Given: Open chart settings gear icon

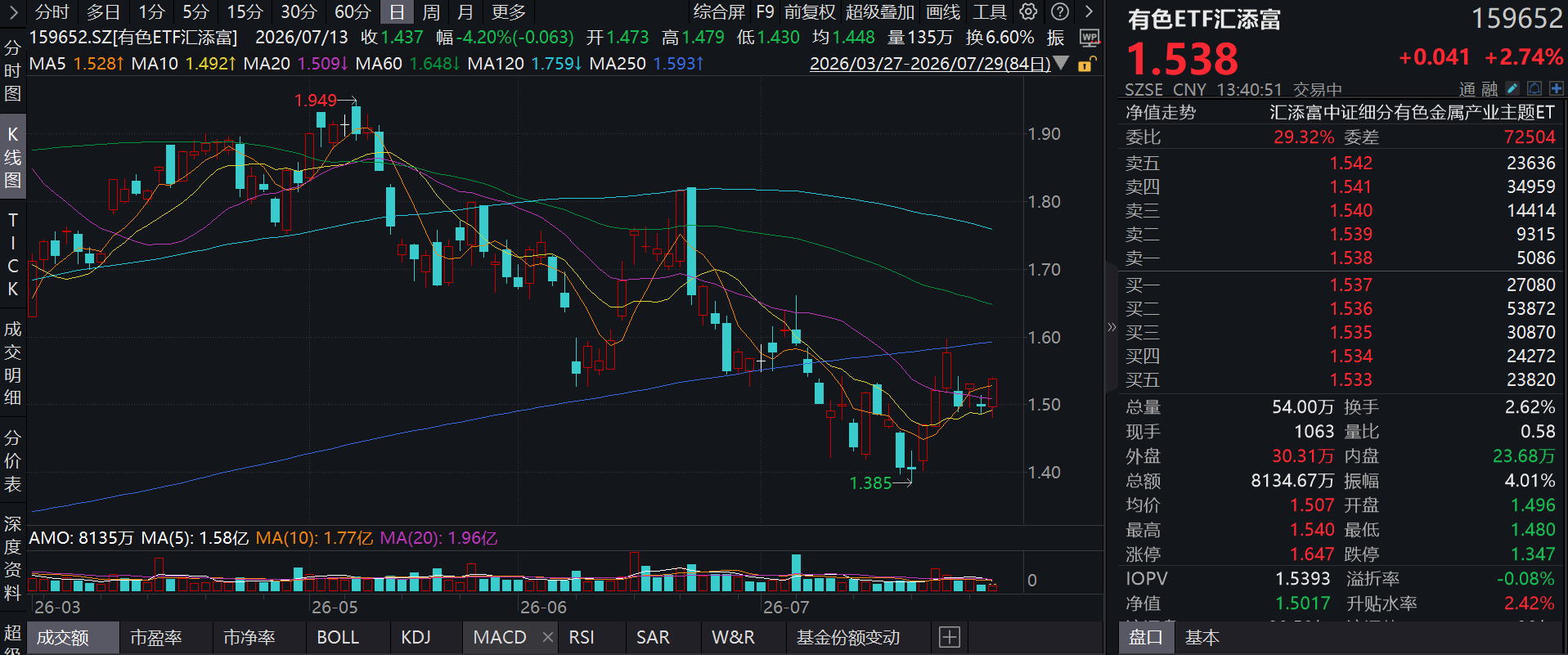Looking at the screenshot, I should click(1028, 11).
